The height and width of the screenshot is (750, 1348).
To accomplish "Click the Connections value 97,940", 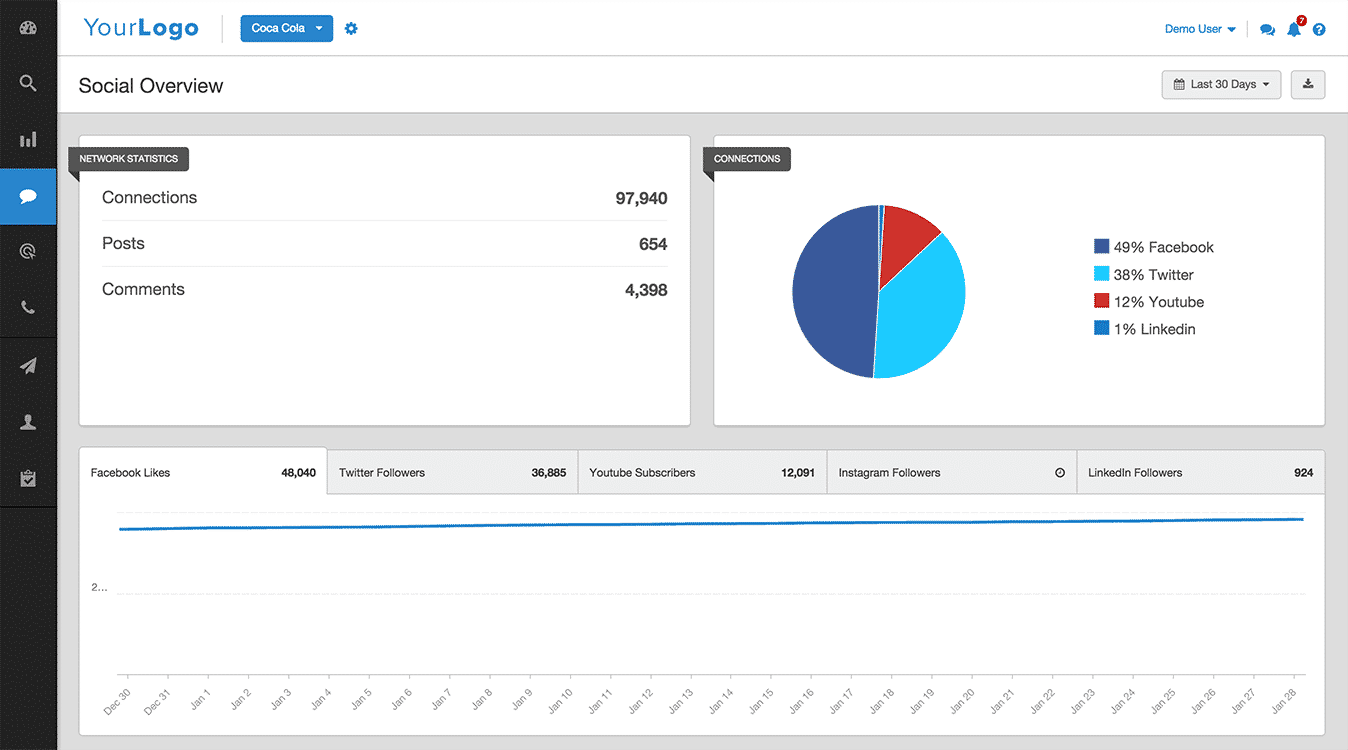I will [641, 198].
